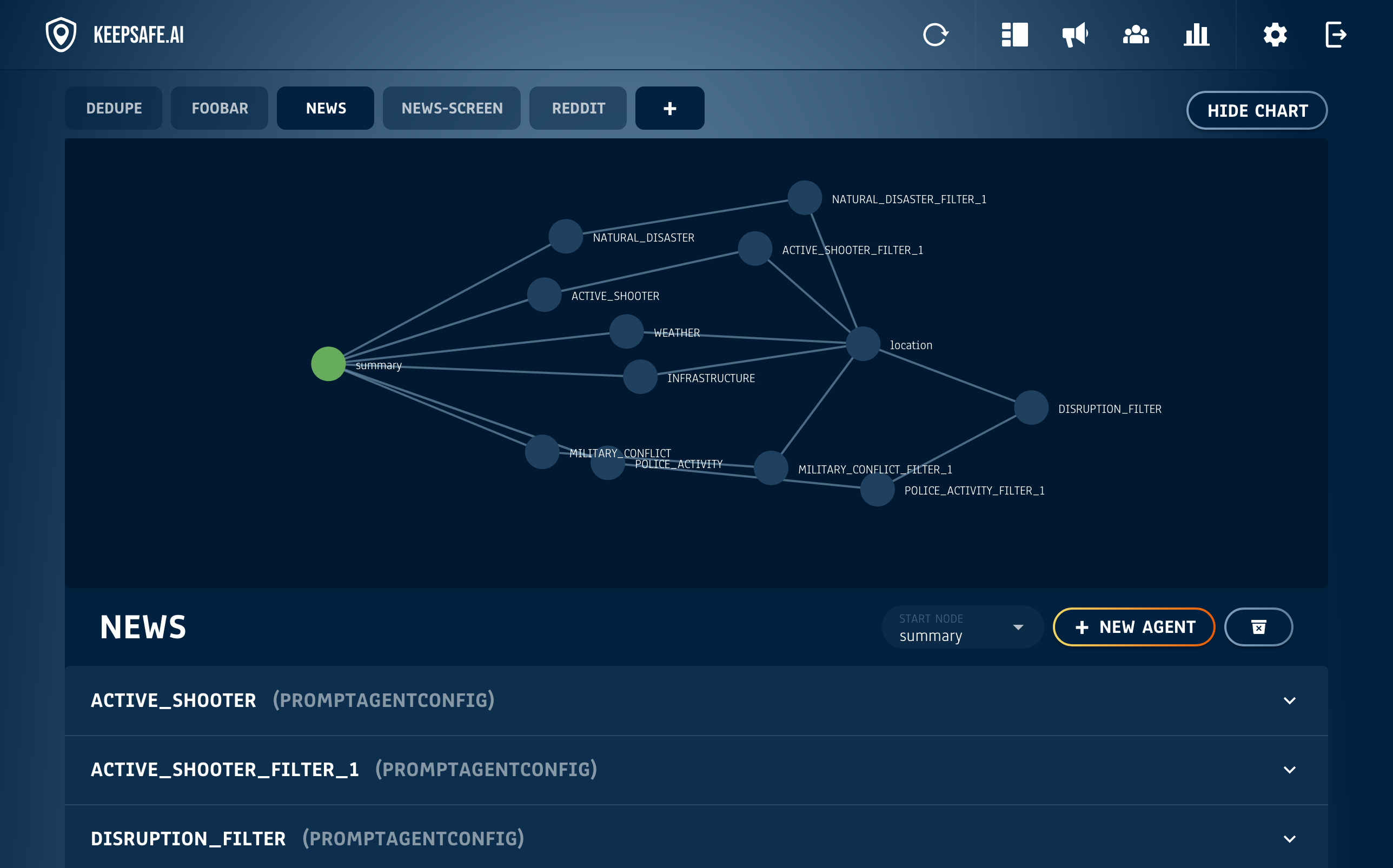Open the dashboard layout icon

[x=1014, y=35]
